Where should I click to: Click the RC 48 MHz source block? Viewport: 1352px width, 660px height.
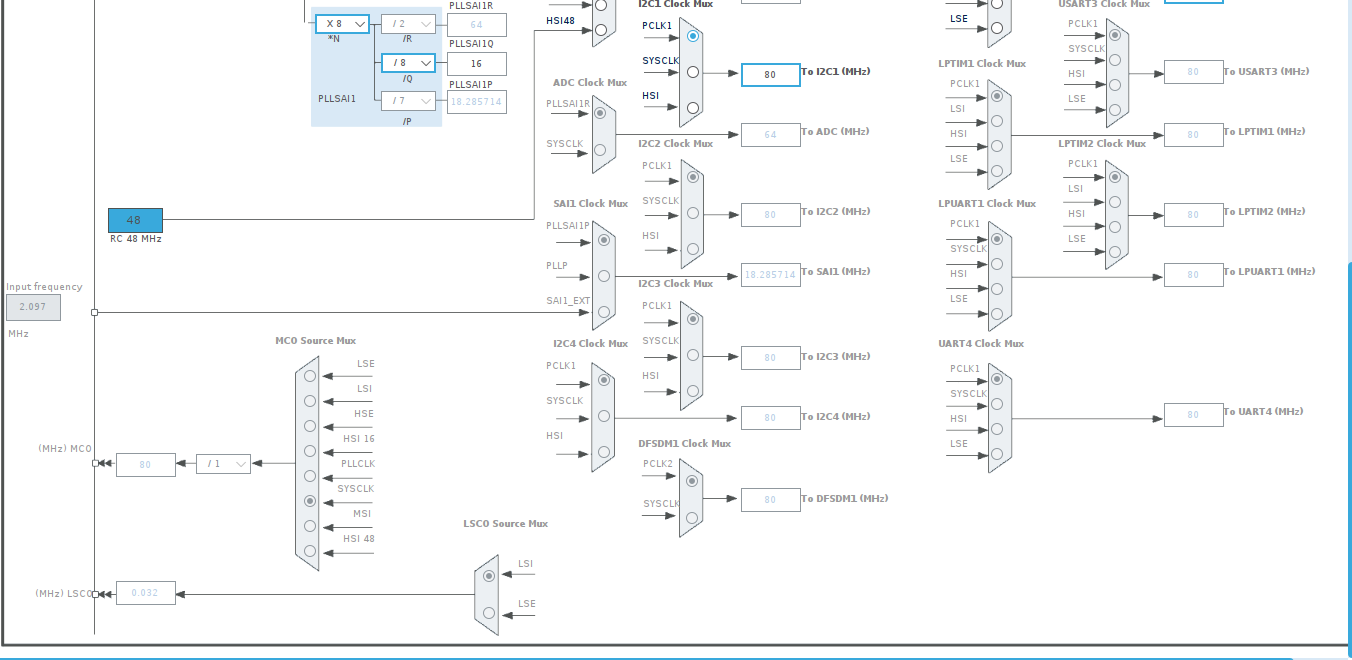133,220
